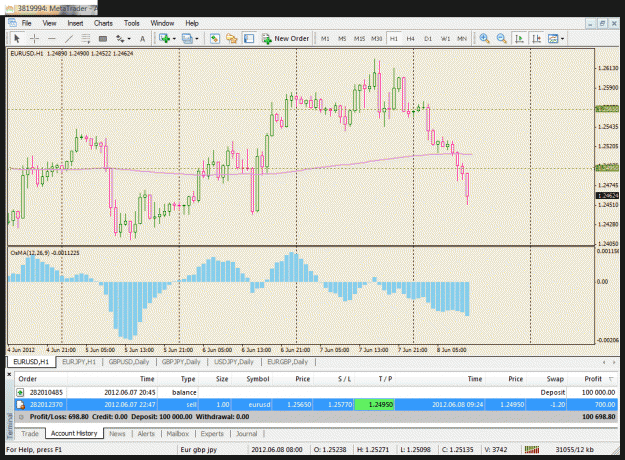Toggle Chart Shift
The width and height of the screenshot is (625, 460).
tap(537, 39)
